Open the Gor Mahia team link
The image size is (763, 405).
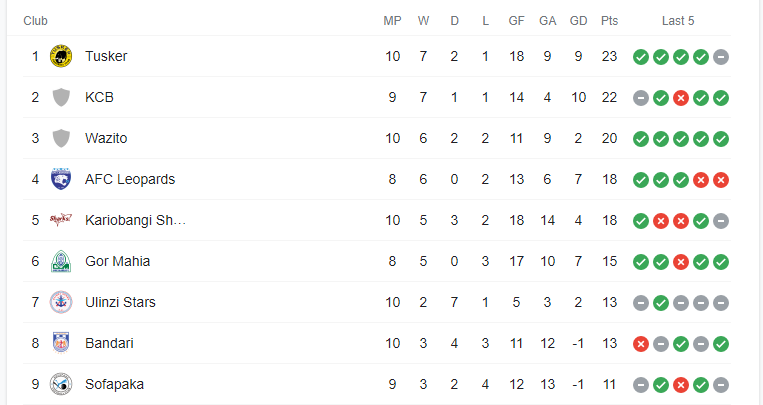[x=117, y=261]
